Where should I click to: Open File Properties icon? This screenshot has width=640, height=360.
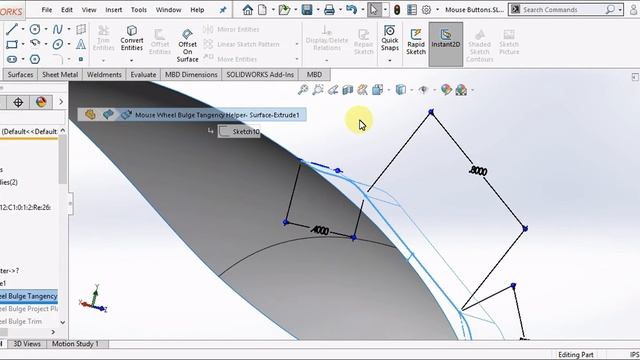coord(412,9)
